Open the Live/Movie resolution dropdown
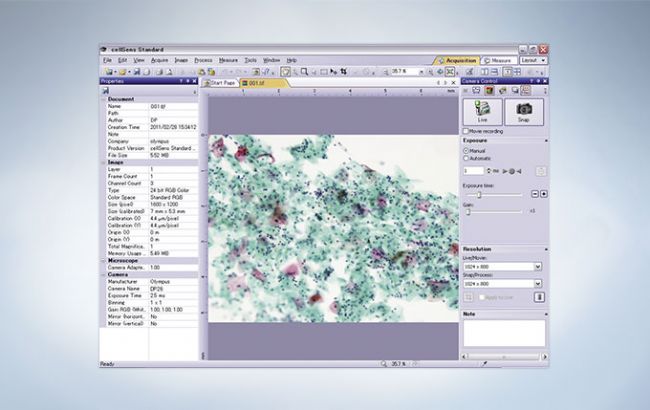The image size is (650, 410). pyautogui.click(x=538, y=266)
